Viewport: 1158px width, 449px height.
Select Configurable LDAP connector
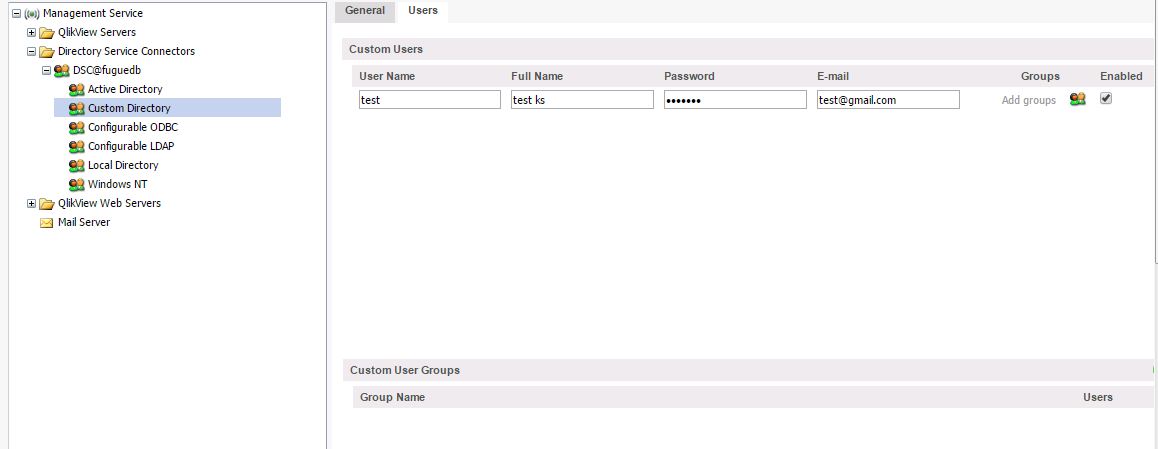131,146
